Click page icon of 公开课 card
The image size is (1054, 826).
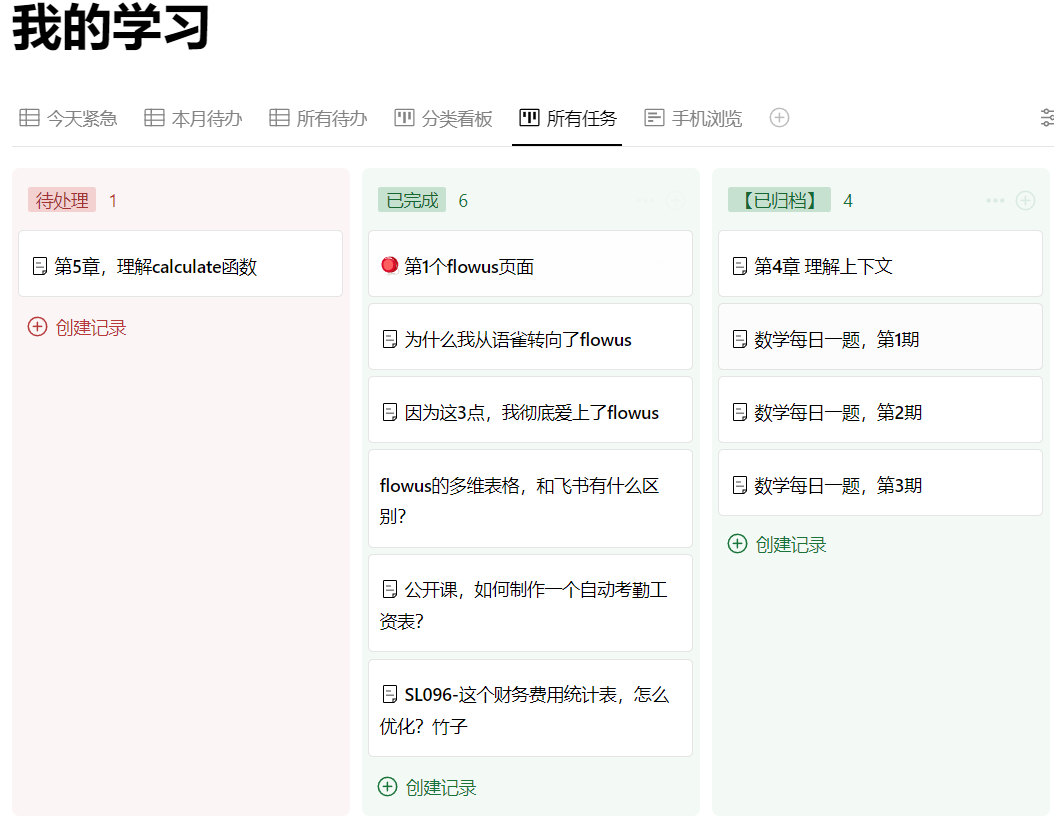390,589
